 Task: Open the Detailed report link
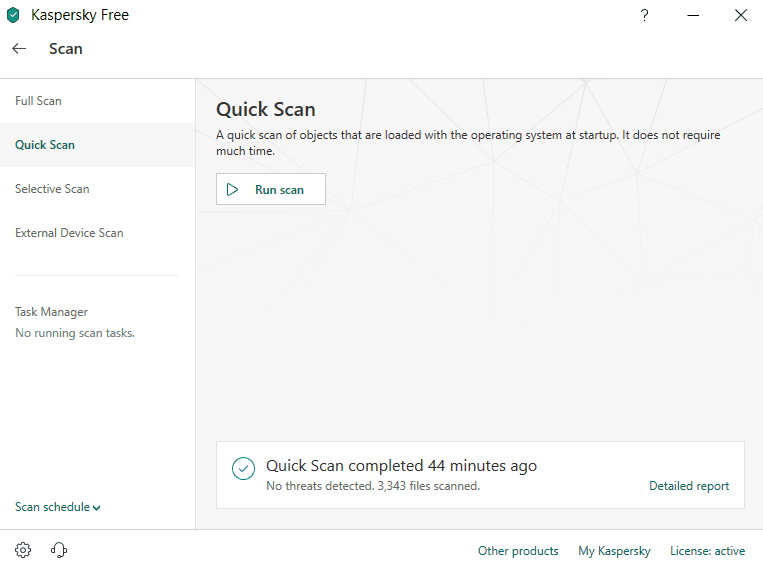click(689, 486)
